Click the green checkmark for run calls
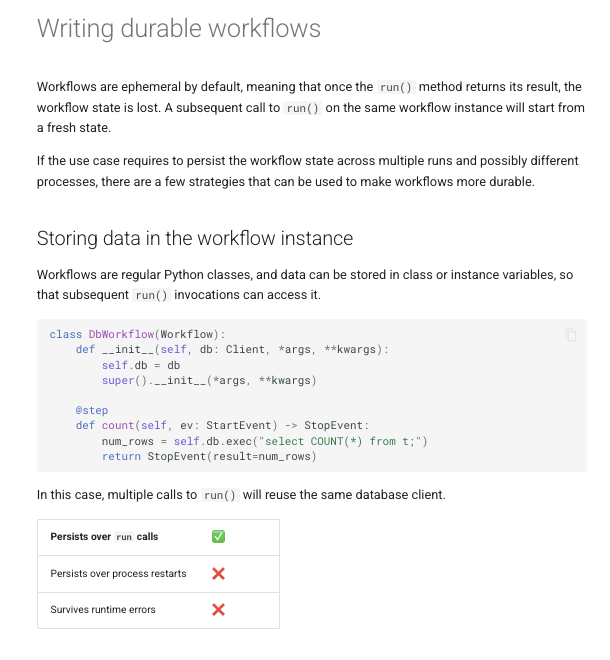610x660 pixels. 218,537
